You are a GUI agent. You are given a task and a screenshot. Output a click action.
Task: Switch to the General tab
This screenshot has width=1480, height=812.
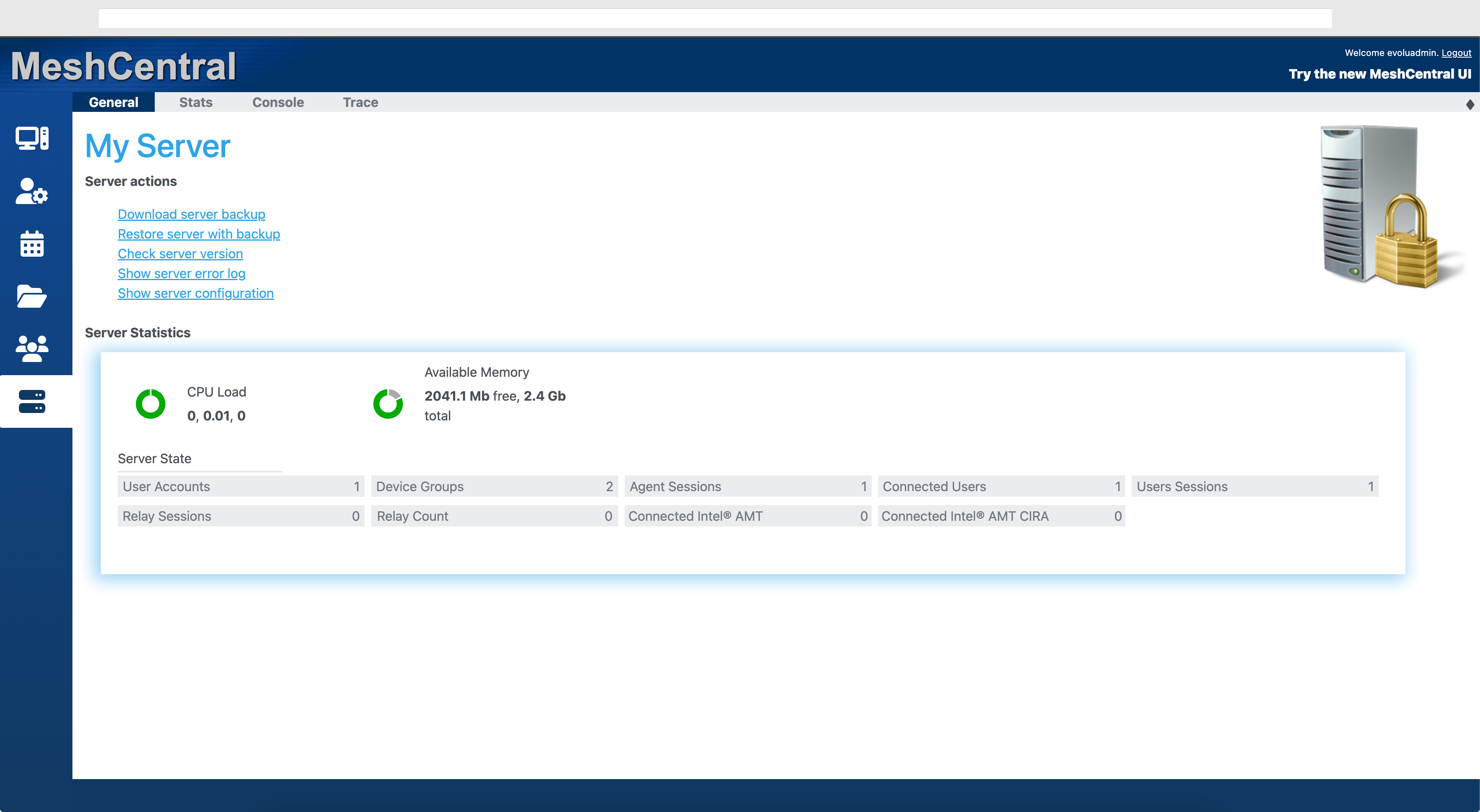(114, 102)
